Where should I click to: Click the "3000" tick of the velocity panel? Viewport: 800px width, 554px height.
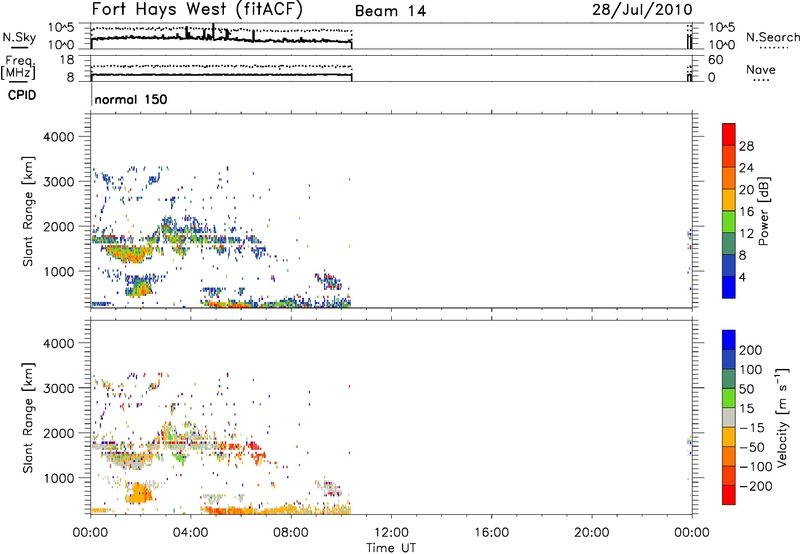point(59,388)
